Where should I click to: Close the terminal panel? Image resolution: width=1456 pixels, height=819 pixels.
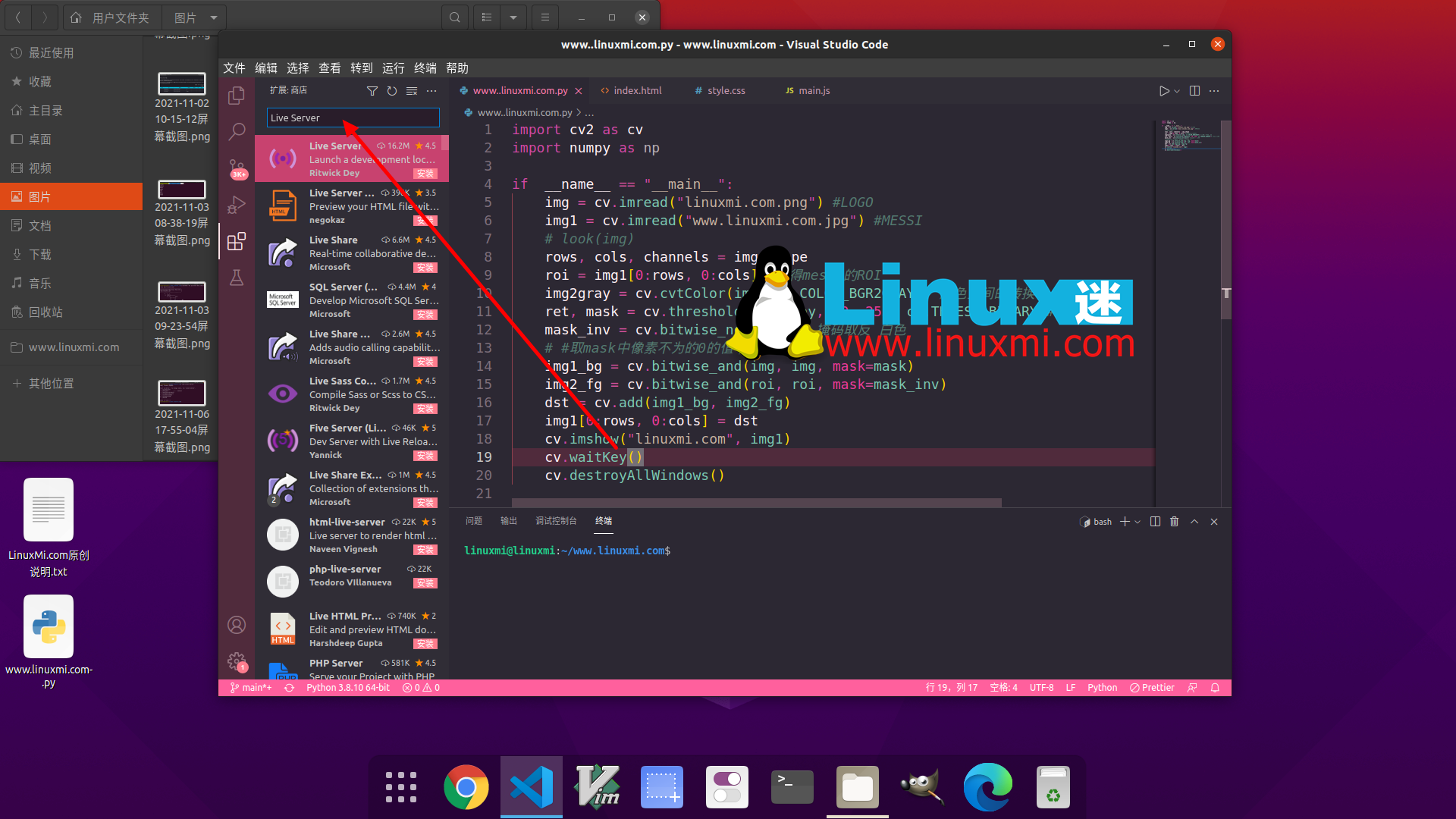pos(1214,522)
